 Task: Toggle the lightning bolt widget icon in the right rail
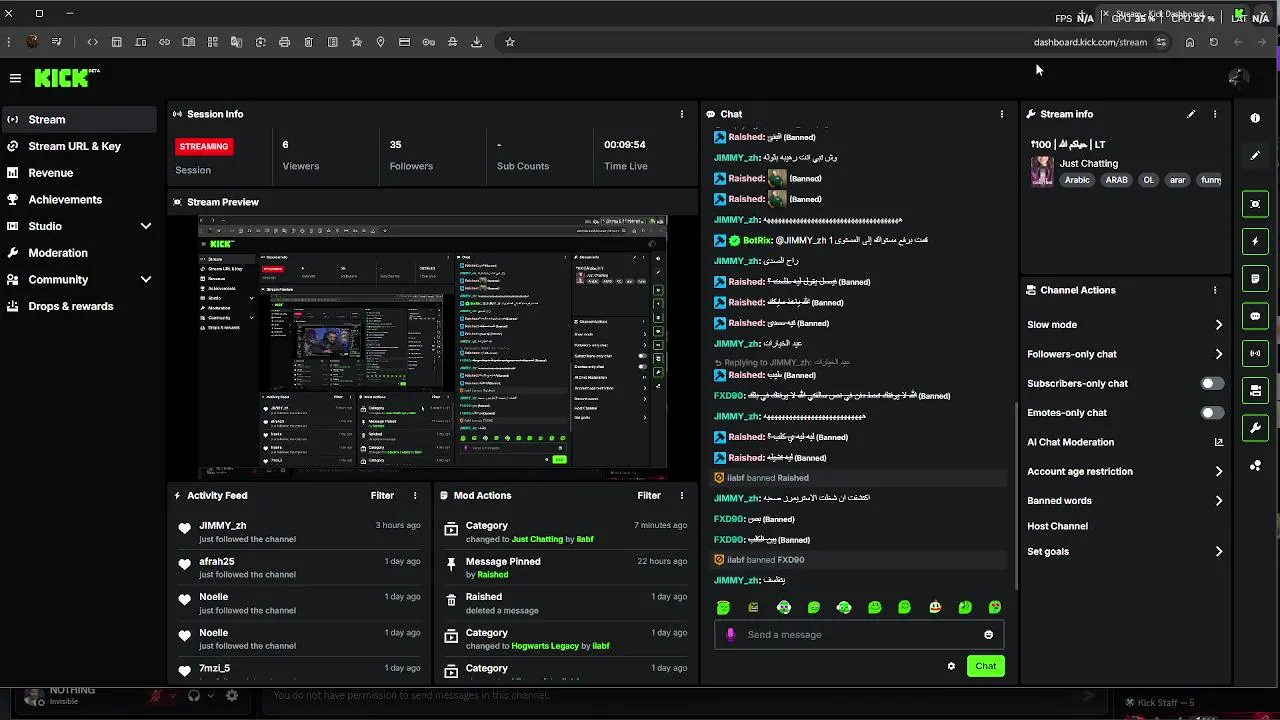1255,241
